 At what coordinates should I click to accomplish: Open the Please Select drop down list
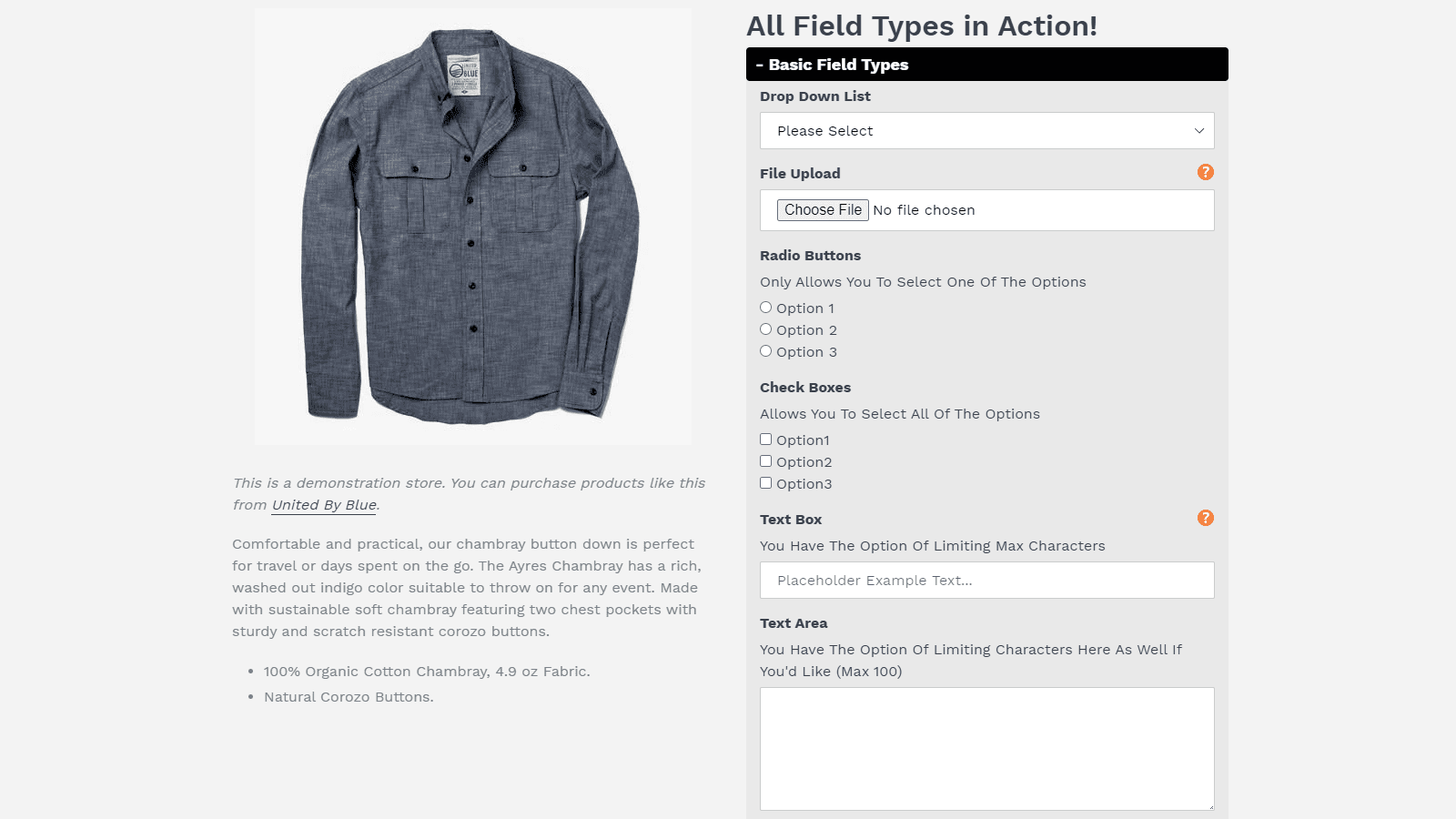(987, 130)
